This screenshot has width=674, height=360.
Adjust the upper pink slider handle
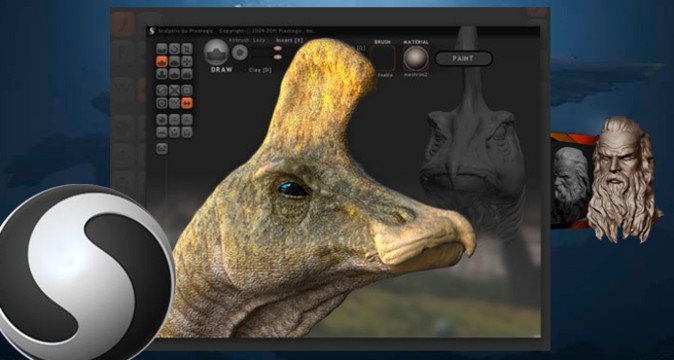pyautogui.click(x=278, y=49)
